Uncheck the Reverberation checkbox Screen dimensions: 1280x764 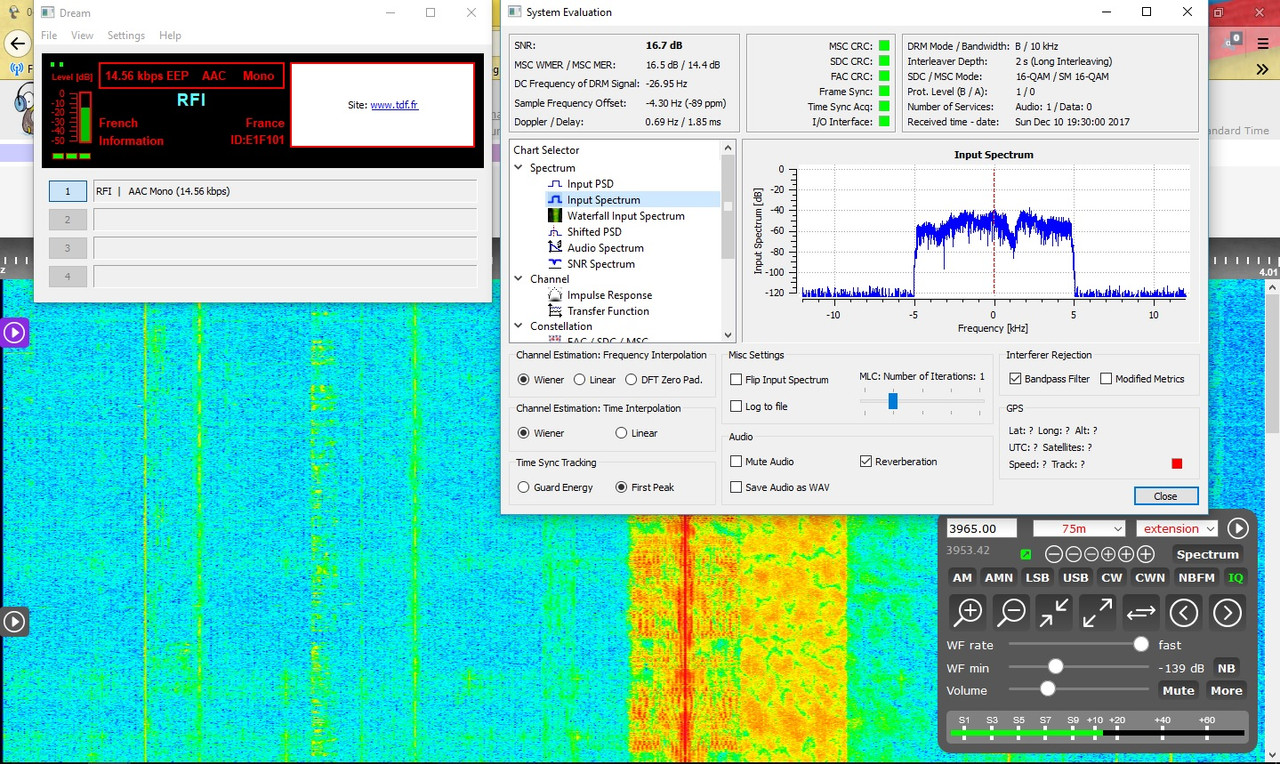866,461
